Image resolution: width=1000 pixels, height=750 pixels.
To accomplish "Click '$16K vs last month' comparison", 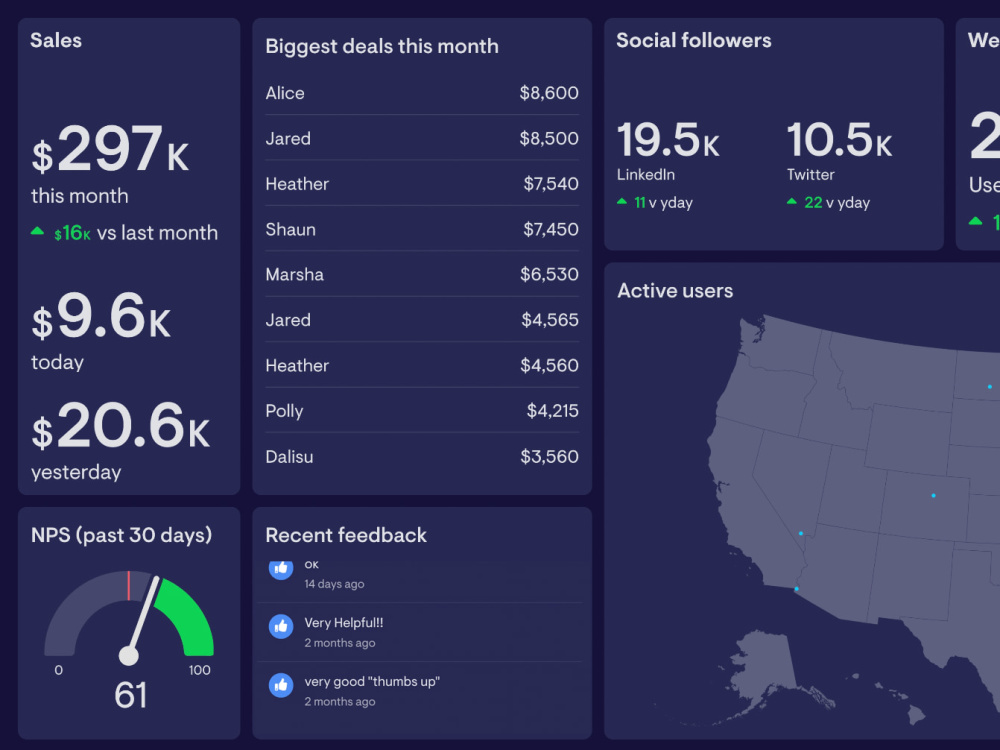I will 136,233.
